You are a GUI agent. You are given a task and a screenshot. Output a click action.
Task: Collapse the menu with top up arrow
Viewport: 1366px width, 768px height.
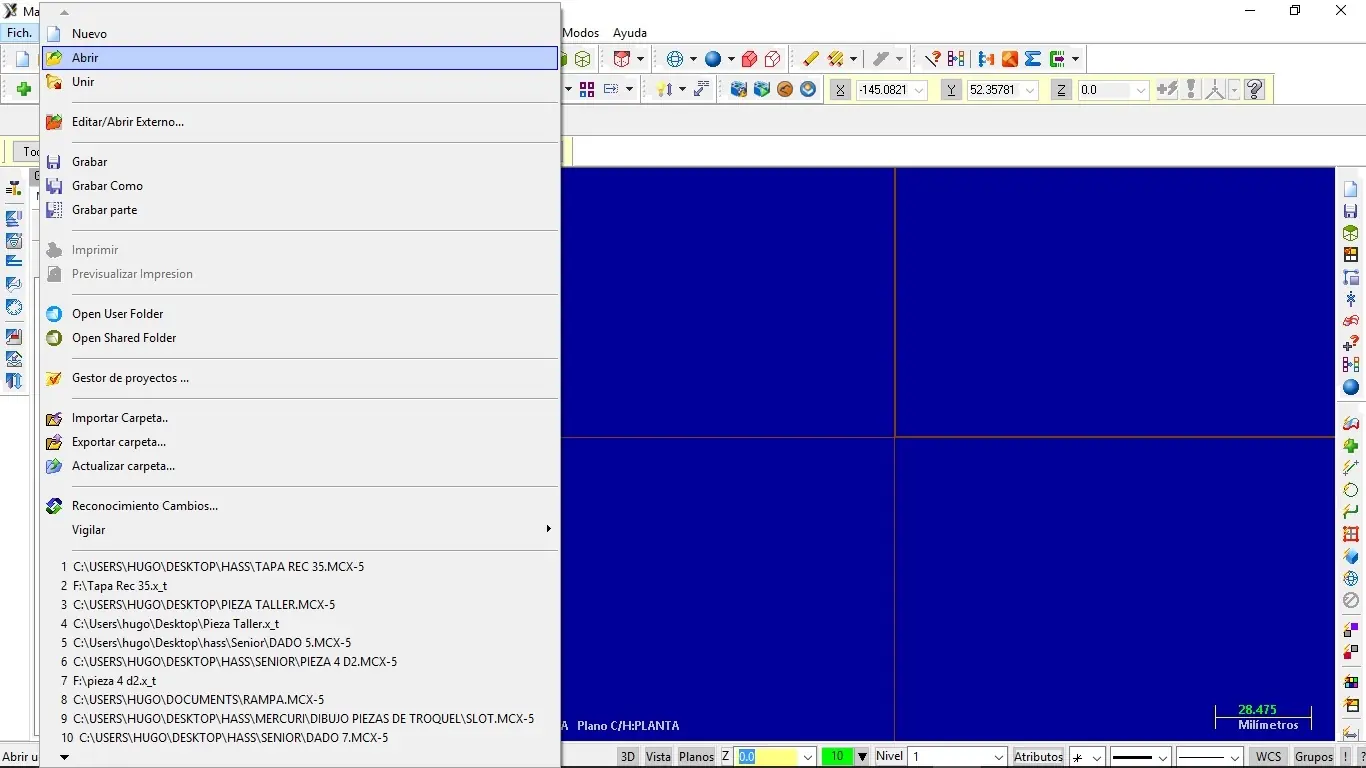tap(64, 13)
